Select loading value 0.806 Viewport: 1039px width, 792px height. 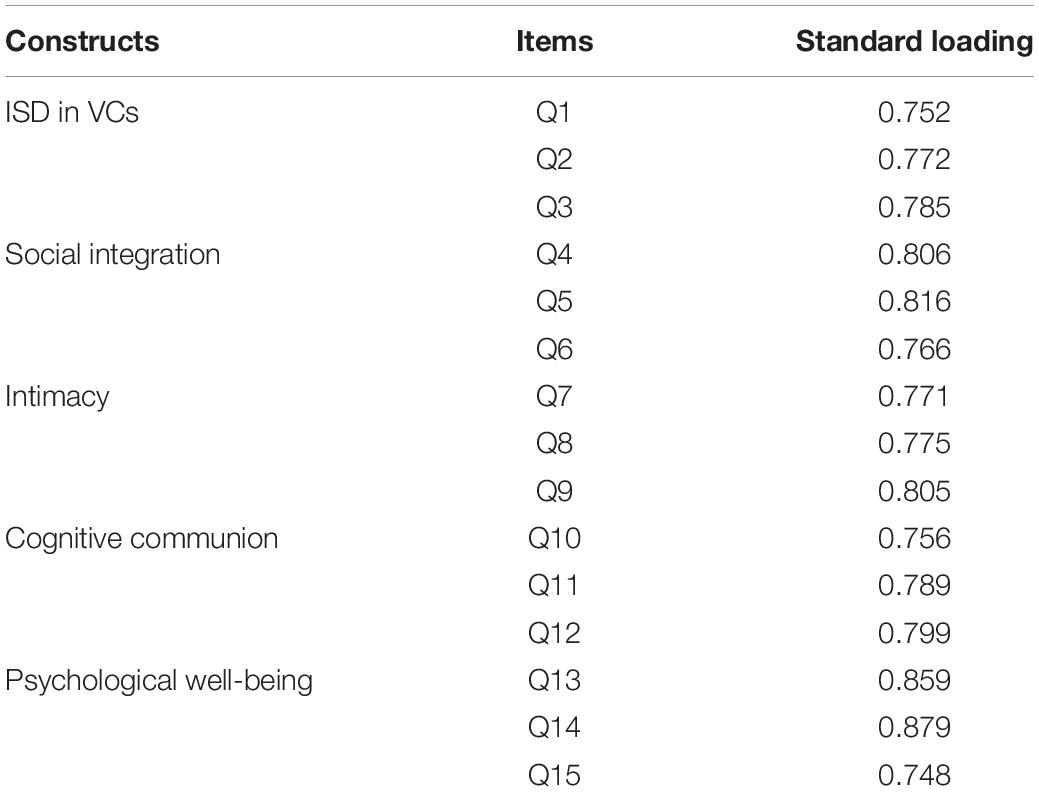pyautogui.click(x=914, y=255)
